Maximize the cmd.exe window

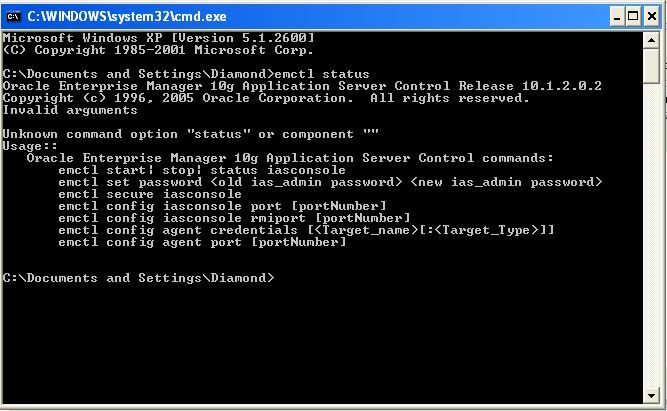point(631,15)
